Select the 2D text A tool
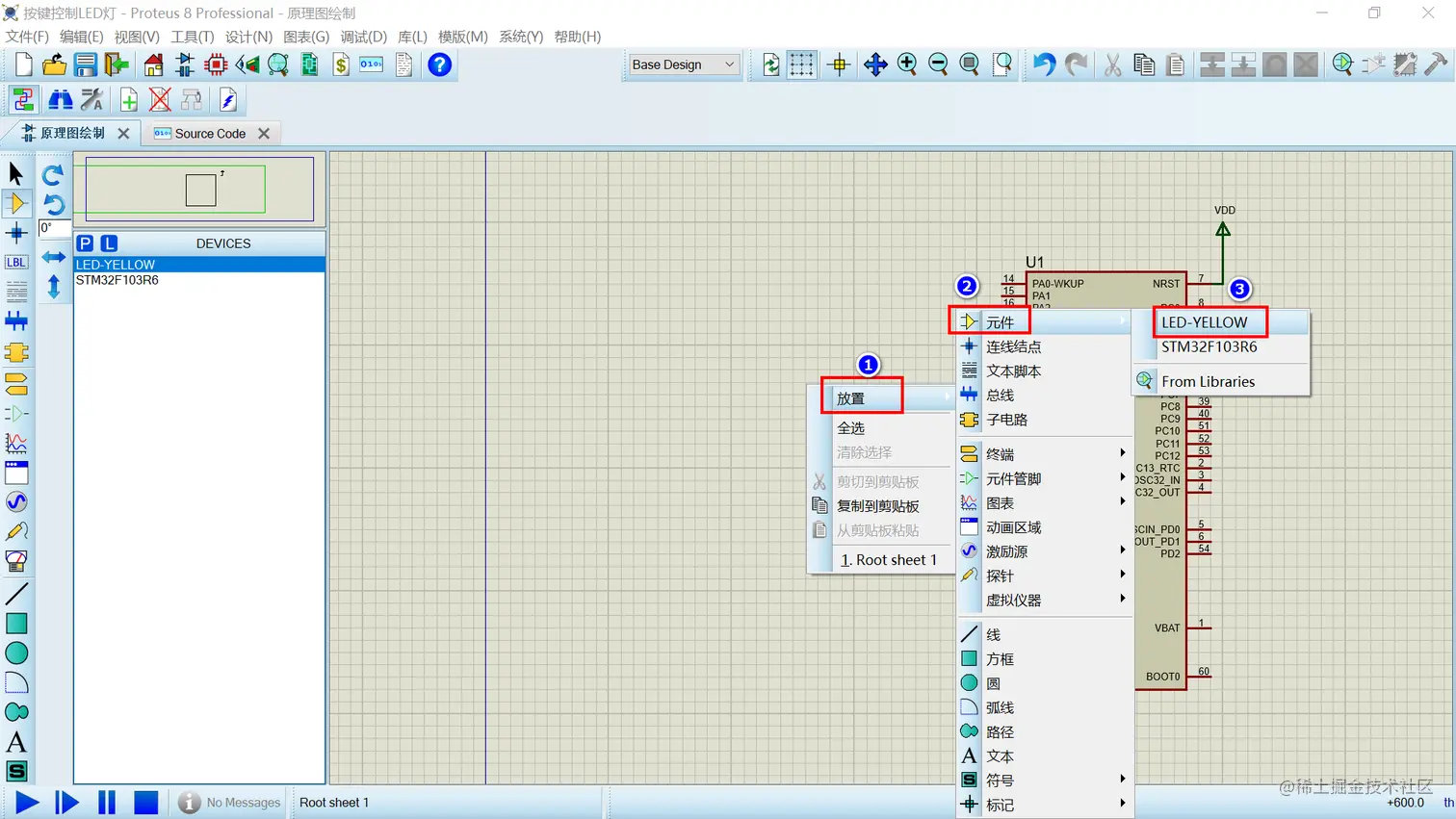 click(x=16, y=742)
